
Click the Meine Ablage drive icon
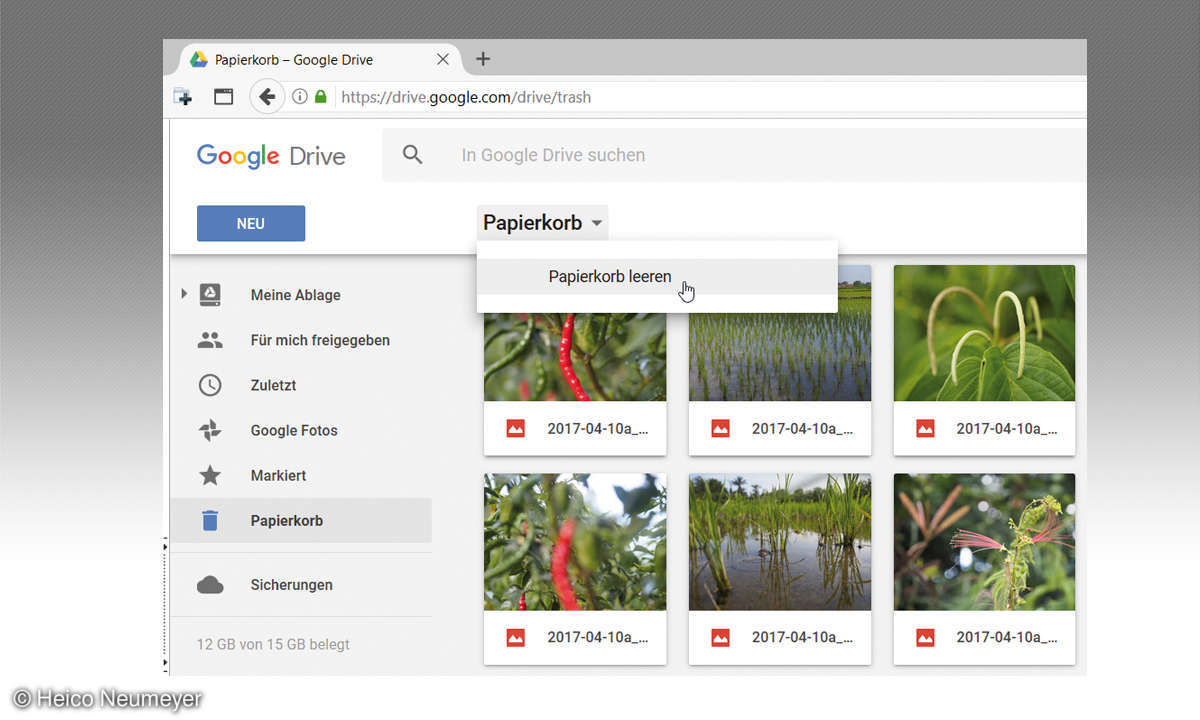click(210, 295)
